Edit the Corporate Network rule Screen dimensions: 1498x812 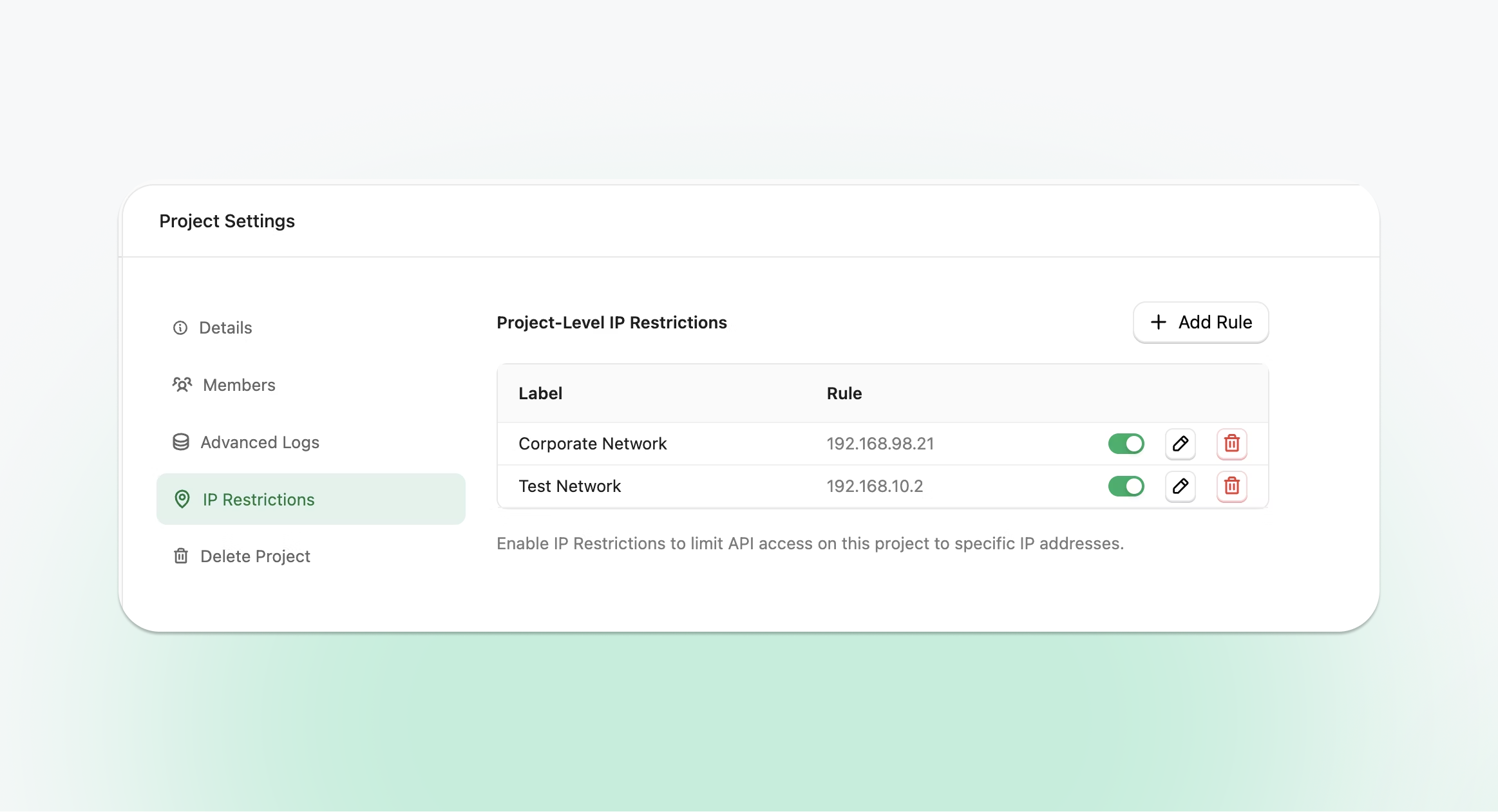pos(1180,444)
